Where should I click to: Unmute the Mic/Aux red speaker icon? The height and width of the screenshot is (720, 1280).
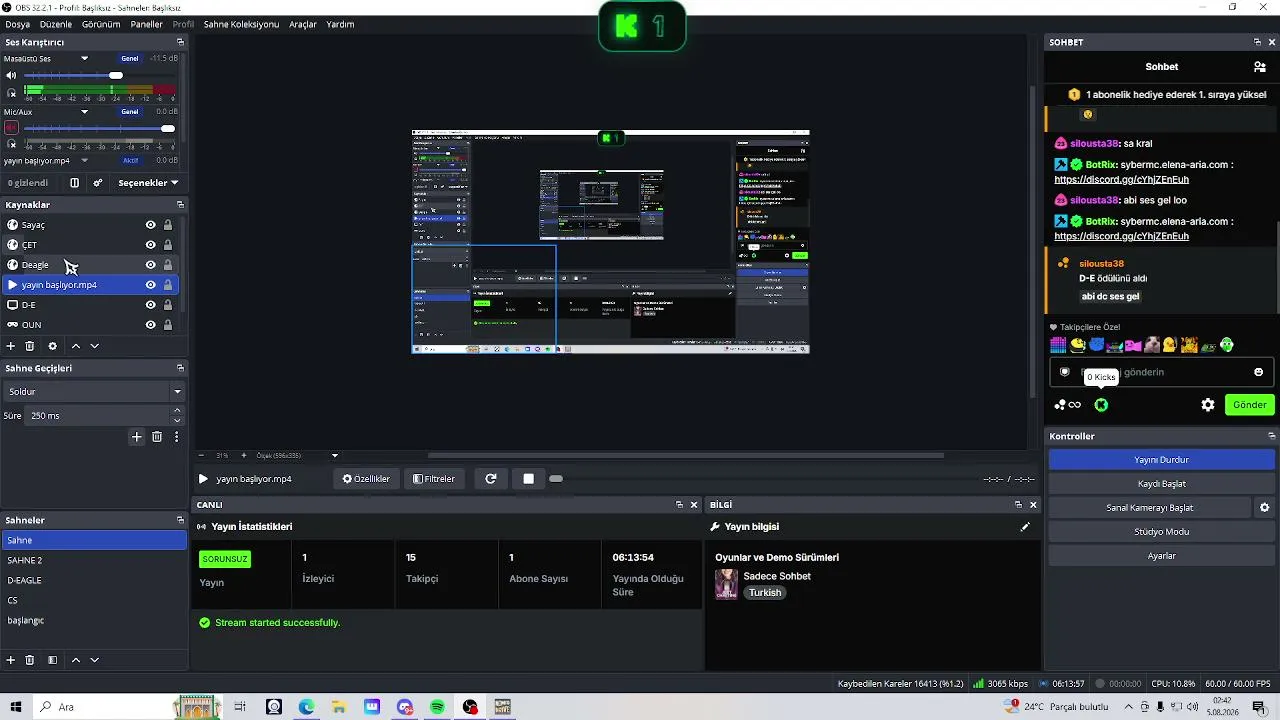coord(11,128)
